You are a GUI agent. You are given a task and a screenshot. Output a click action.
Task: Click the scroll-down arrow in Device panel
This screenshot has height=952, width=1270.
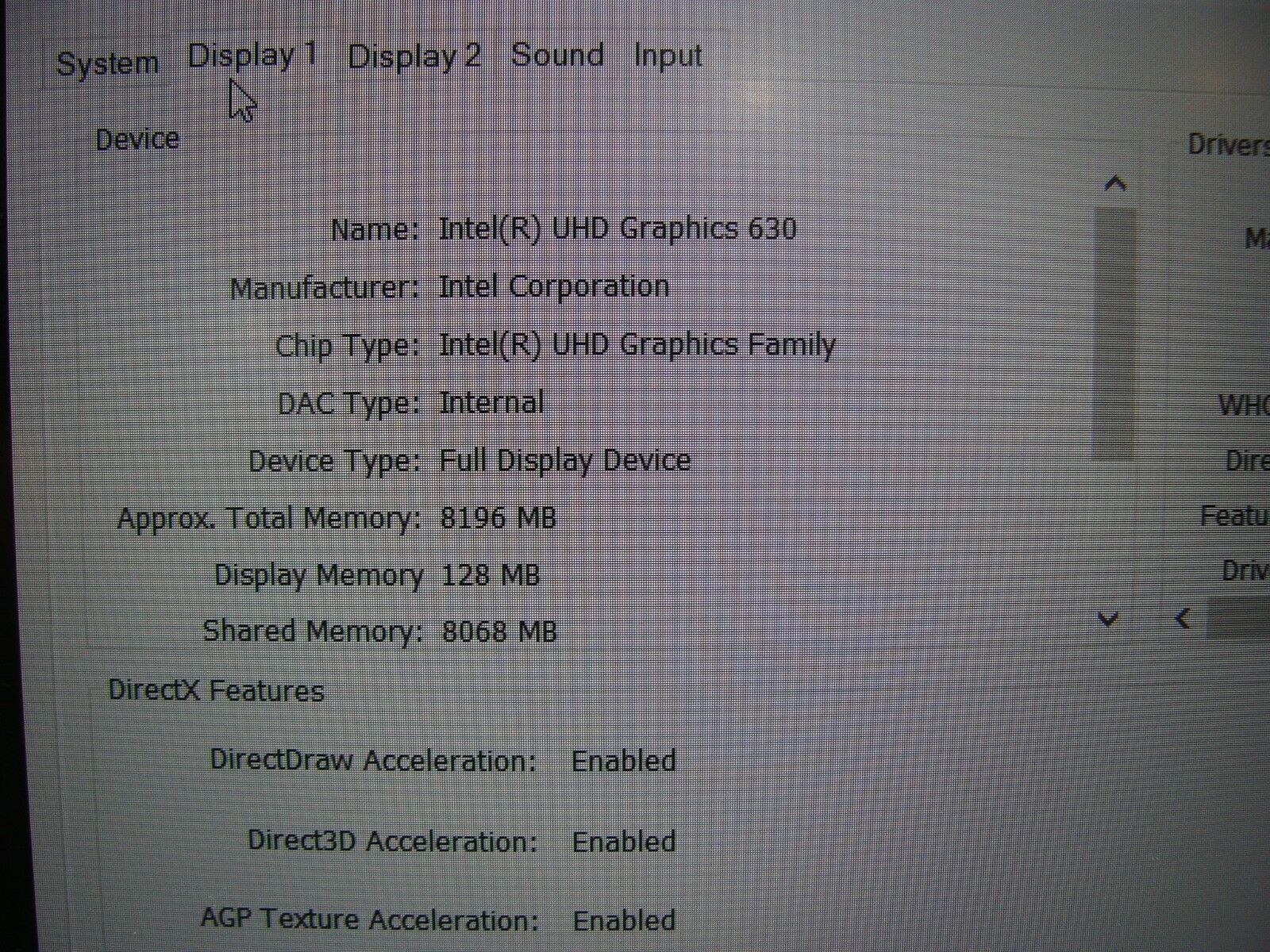pos(1108,620)
